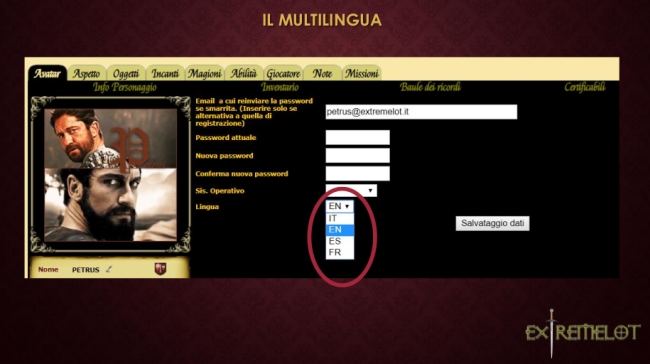650x364 pixels.
Task: Click the pencil edit icon beside PETRUS
Action: point(109,269)
